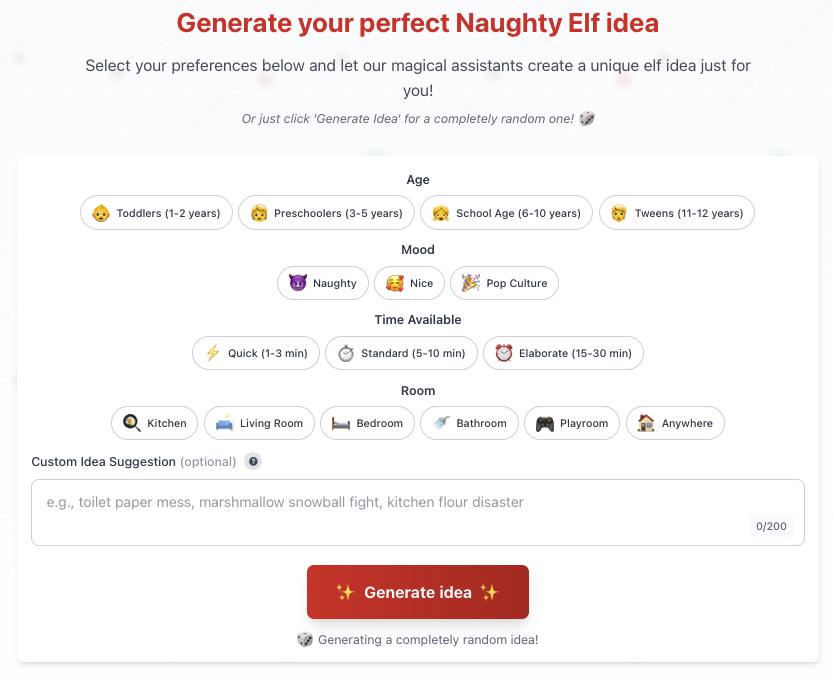Viewport: 833px width, 678px height.
Task: Click the help question mark icon
Action: [x=253, y=462]
